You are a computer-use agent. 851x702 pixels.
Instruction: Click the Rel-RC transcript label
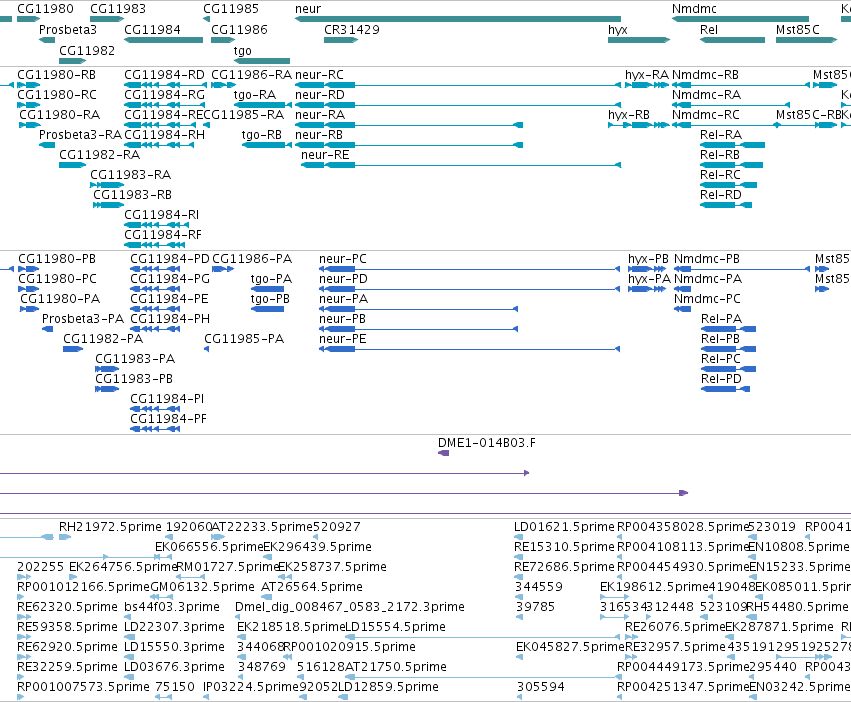720,175
